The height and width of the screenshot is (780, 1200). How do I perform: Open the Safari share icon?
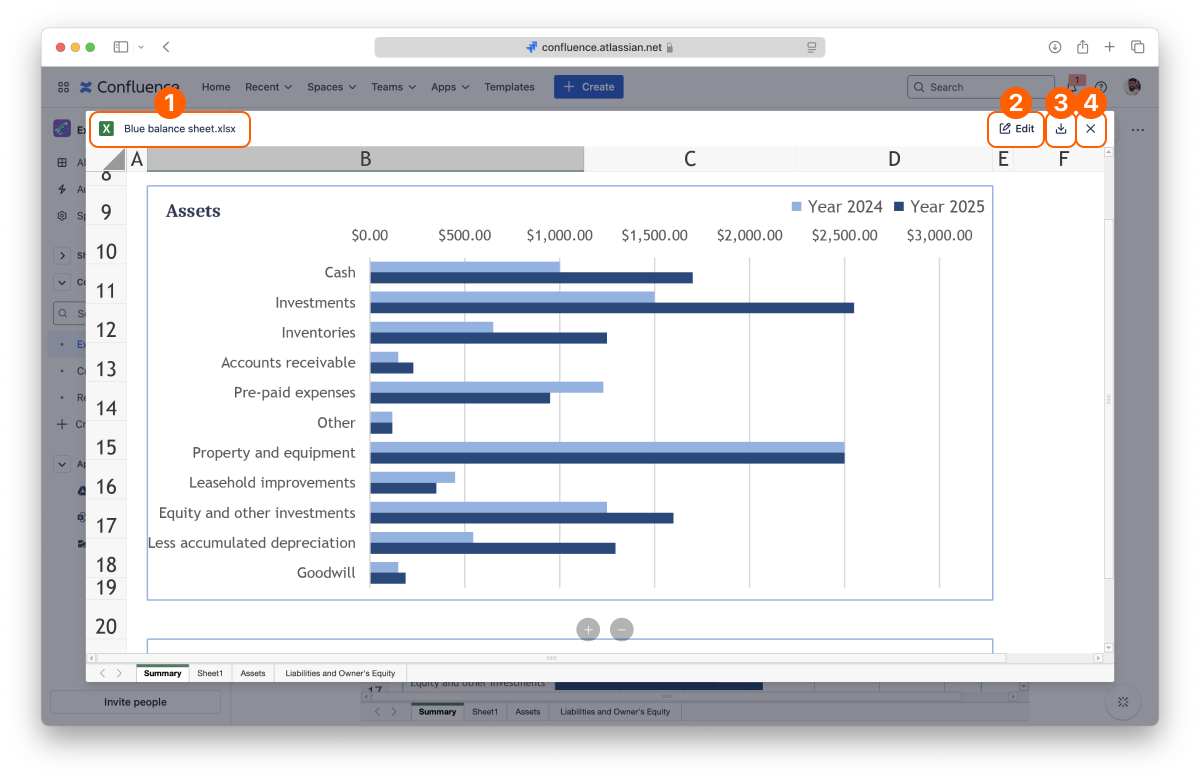tap(1082, 47)
